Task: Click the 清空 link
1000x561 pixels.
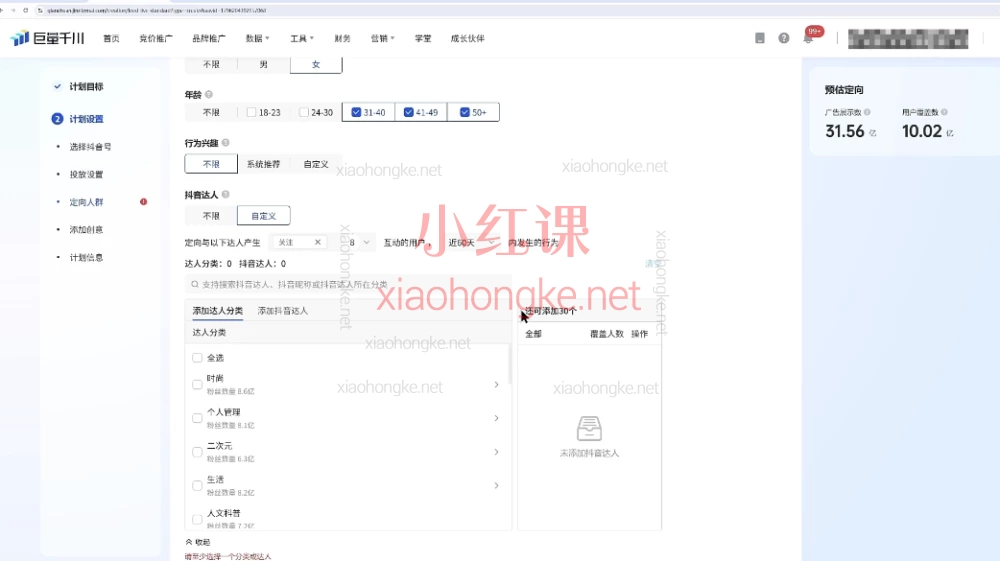Action: [652, 263]
